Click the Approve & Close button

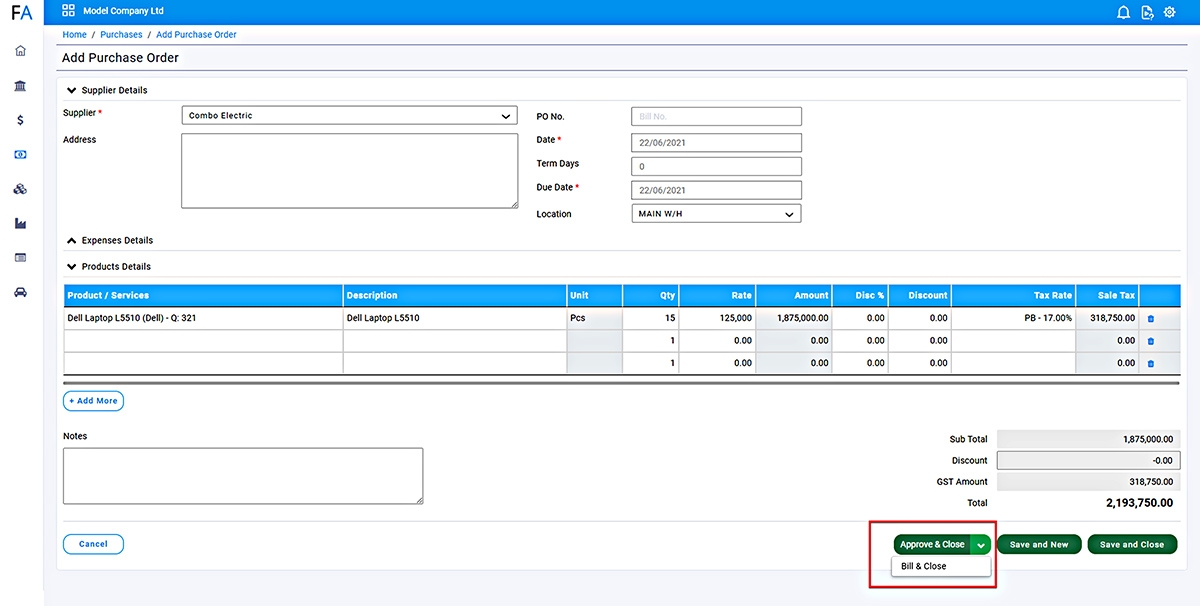tap(932, 545)
